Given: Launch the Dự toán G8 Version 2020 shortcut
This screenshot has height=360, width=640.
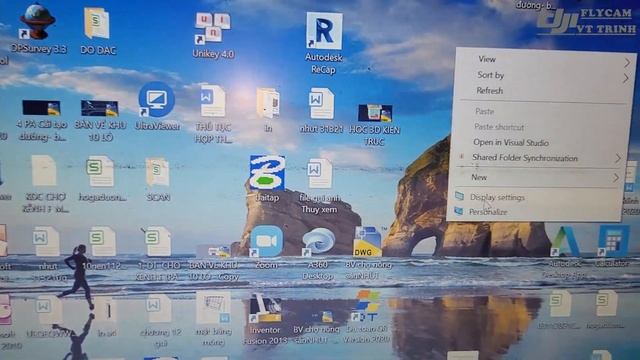Looking at the screenshot, I should 367,306.
